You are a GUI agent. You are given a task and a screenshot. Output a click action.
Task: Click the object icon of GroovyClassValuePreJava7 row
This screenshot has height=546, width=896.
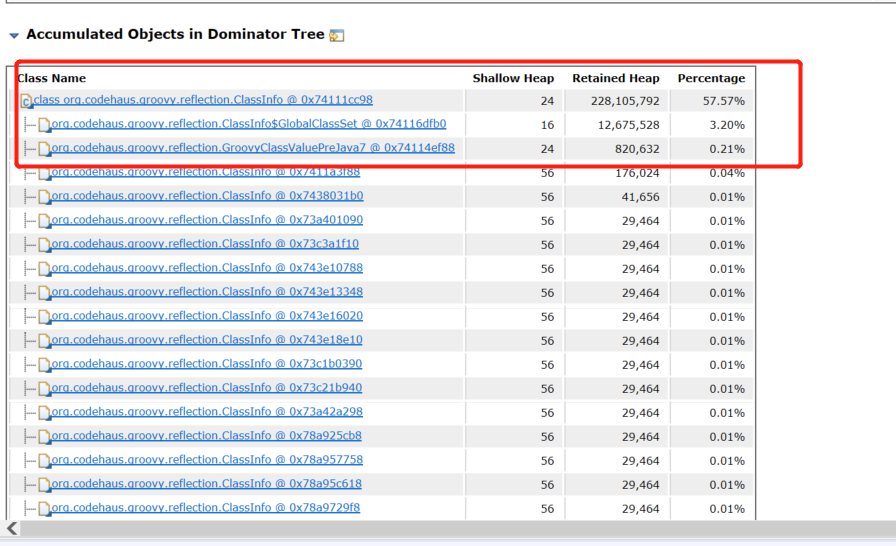44,150
